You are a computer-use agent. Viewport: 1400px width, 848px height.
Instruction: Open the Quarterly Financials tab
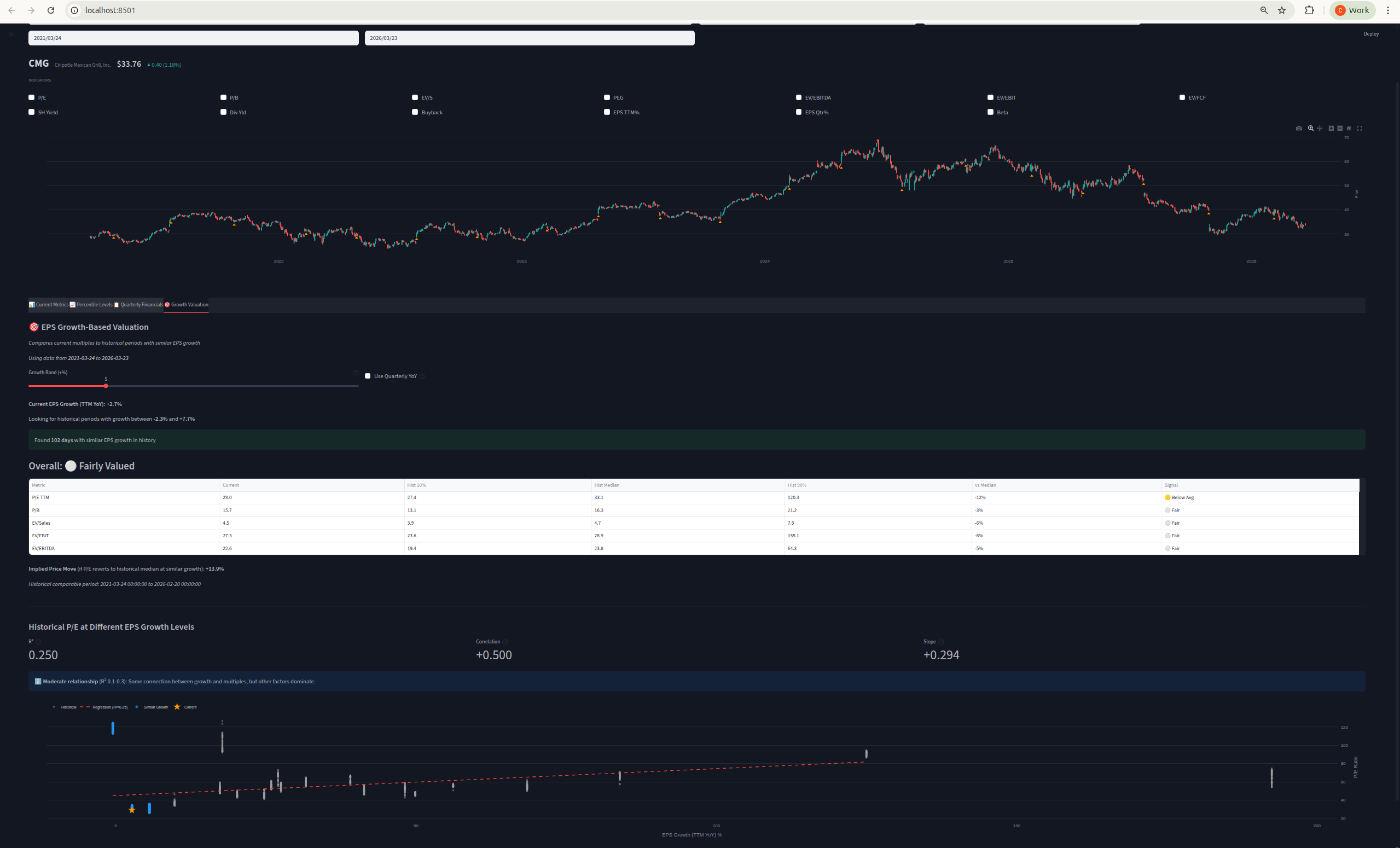tap(139, 305)
